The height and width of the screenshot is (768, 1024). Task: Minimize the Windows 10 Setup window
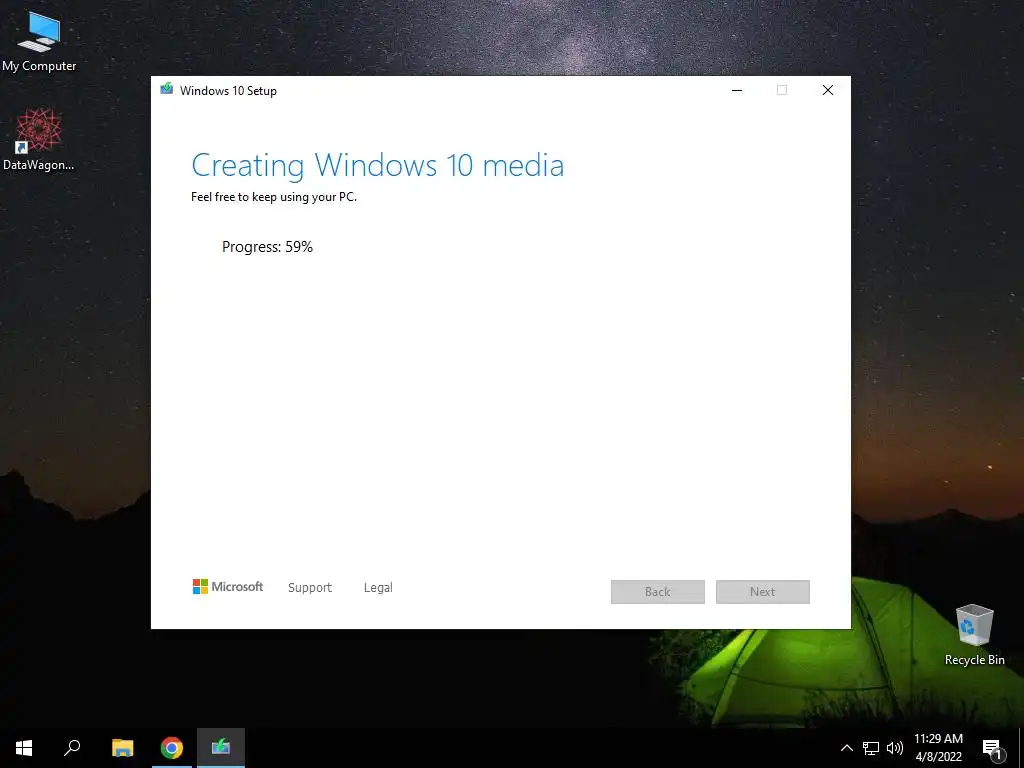click(x=737, y=90)
